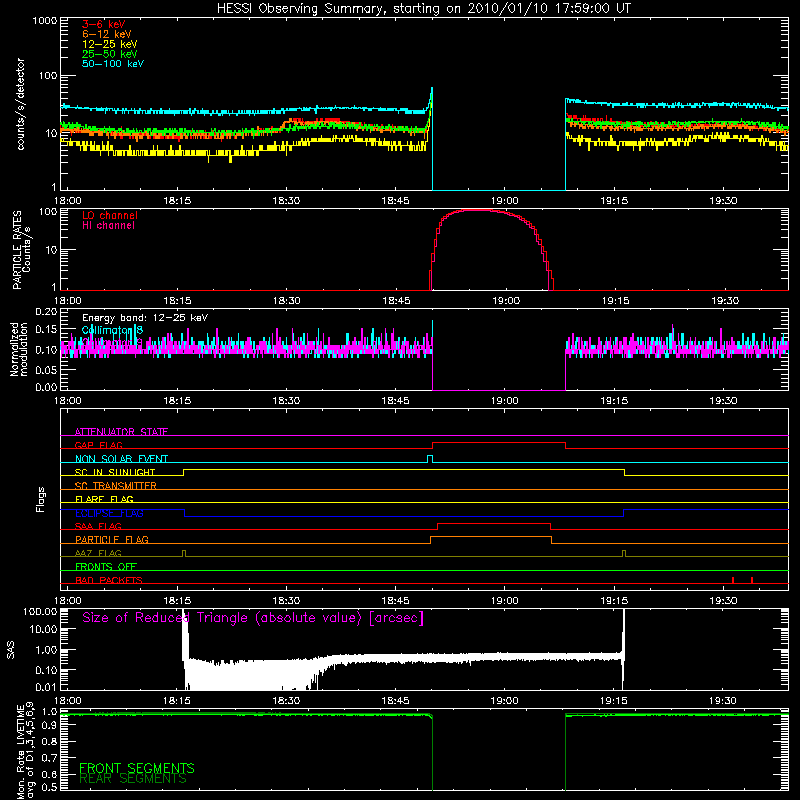Click the SAA FLAG label
This screenshot has height=800, width=800.
[98, 526]
